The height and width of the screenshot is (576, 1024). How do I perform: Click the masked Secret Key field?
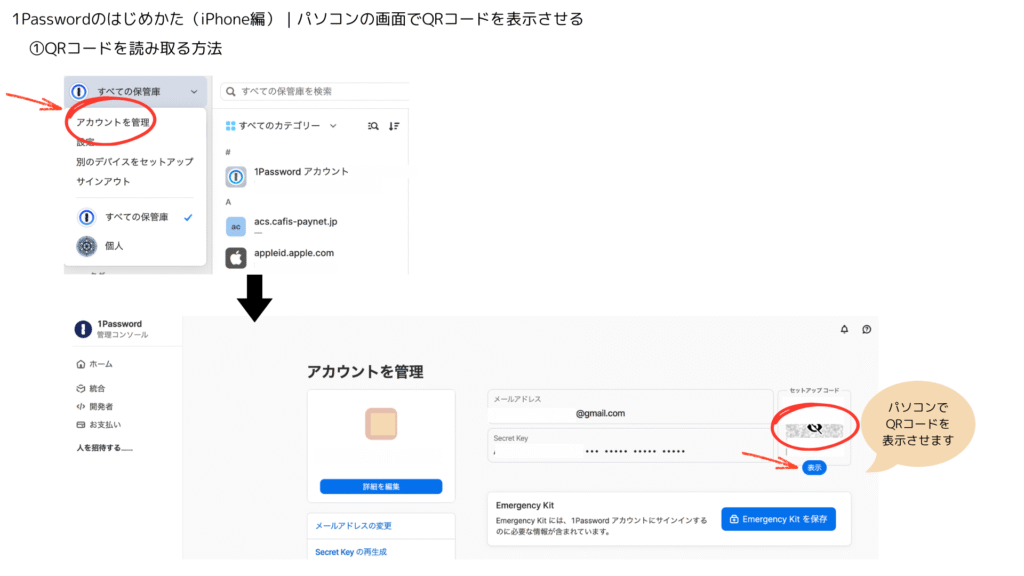pyautogui.click(x=630, y=445)
